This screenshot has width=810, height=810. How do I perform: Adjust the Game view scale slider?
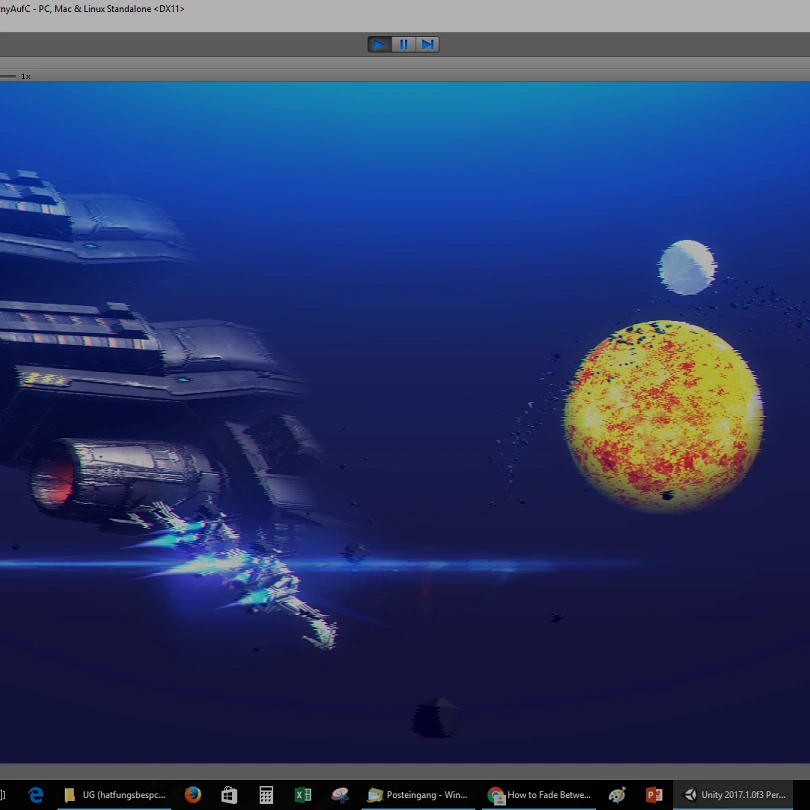coord(8,76)
